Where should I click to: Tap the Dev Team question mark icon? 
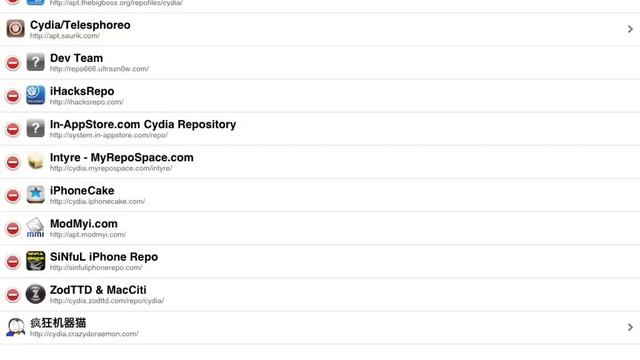coord(36,62)
